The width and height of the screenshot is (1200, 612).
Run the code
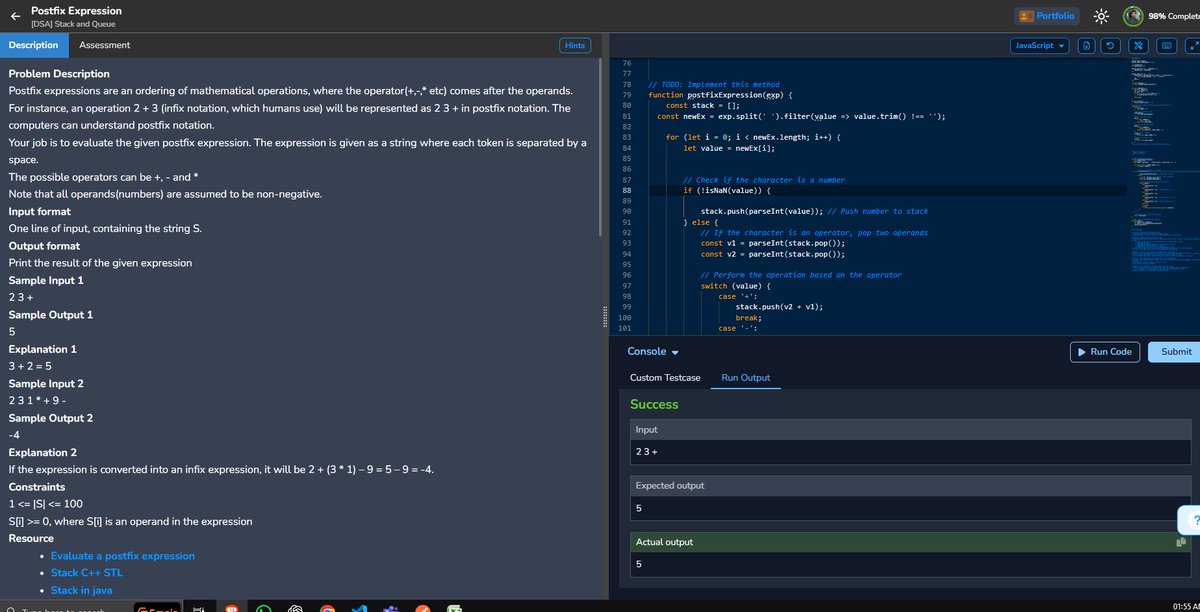(1105, 352)
